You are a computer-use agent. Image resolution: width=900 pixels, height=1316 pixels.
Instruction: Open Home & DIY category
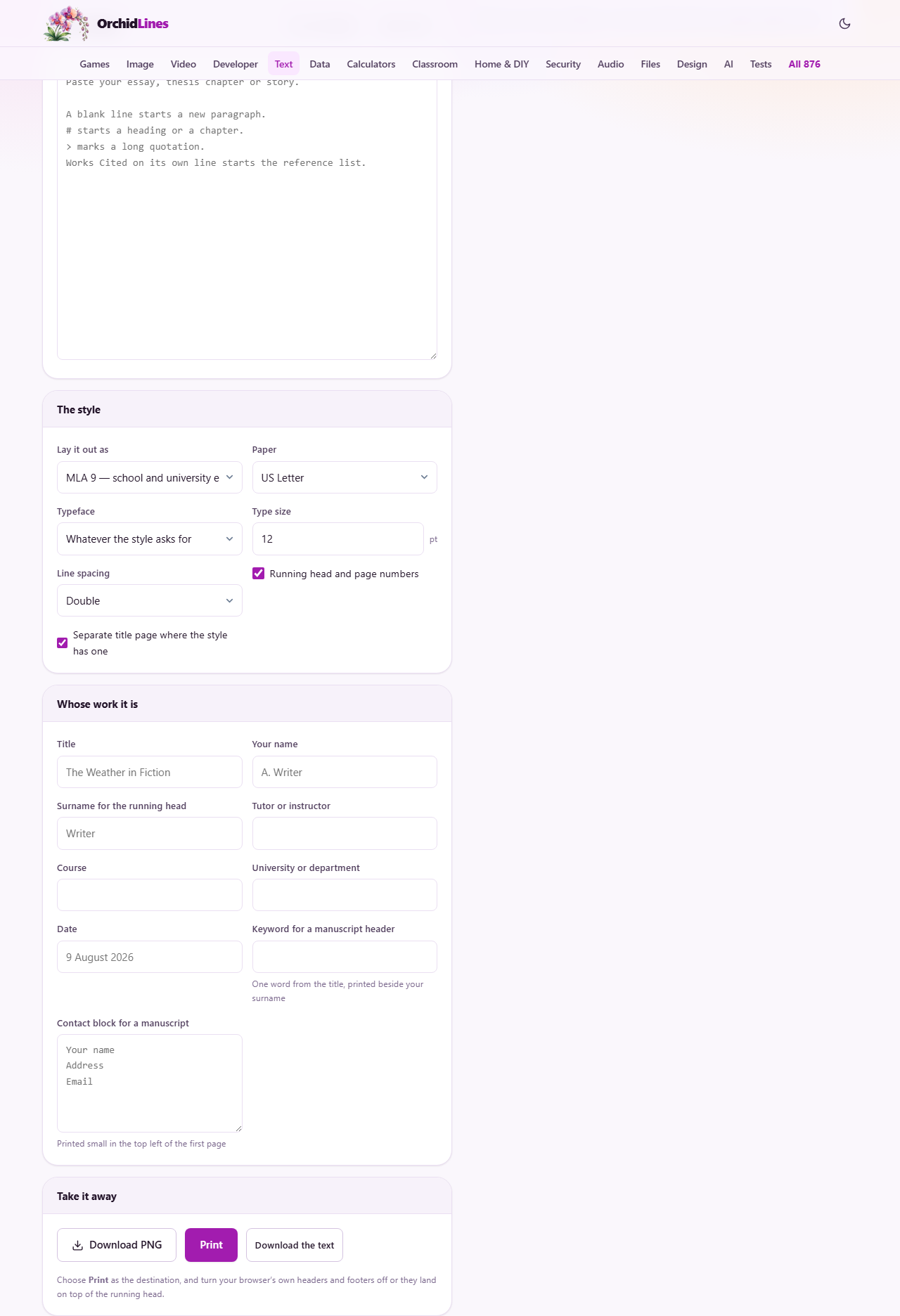pyautogui.click(x=501, y=64)
